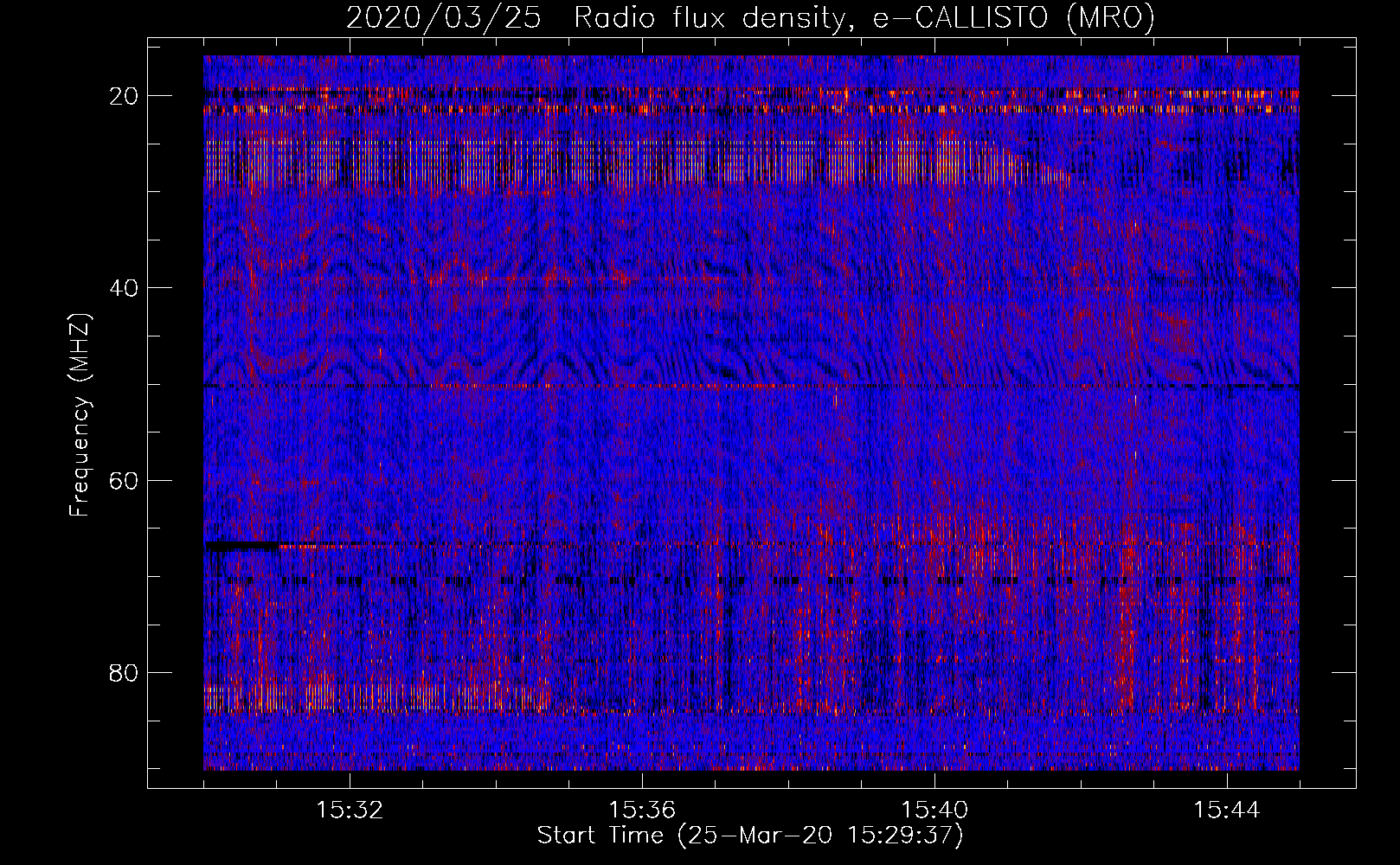Image resolution: width=1400 pixels, height=865 pixels.
Task: Click the 15:36 time tick label
Action: [642, 811]
